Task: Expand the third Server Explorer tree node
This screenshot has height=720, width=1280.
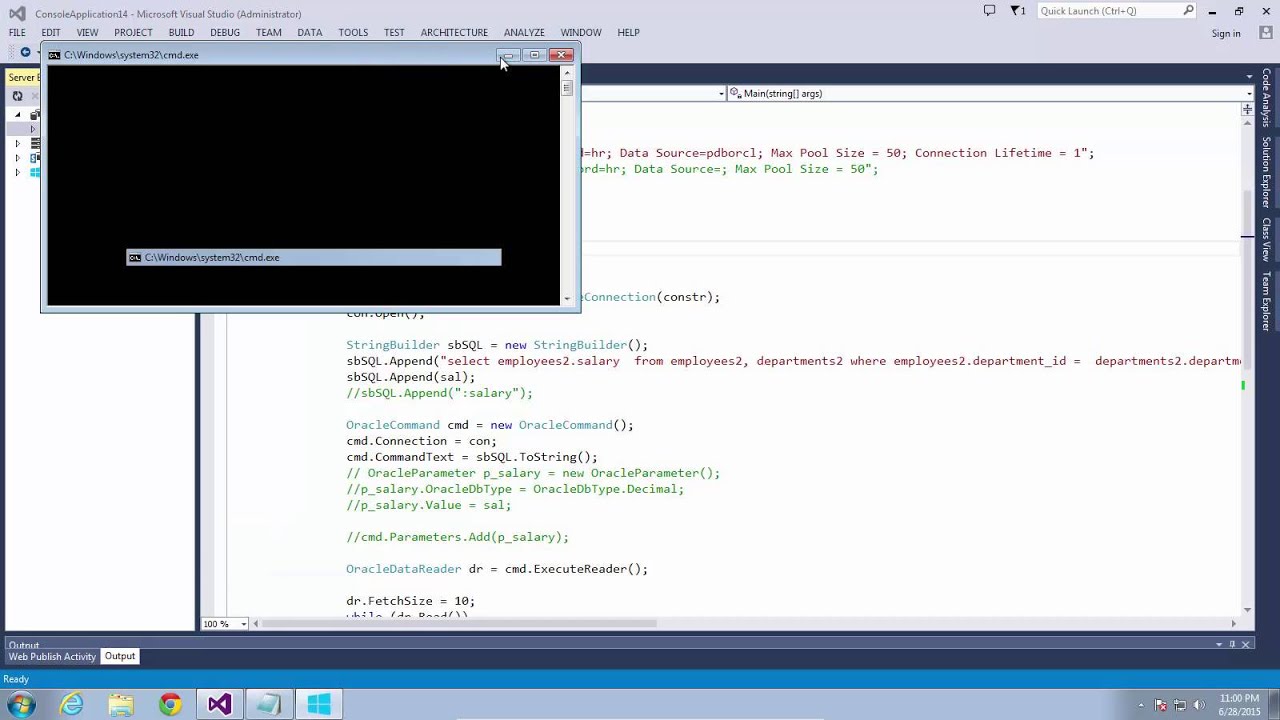Action: coord(17,172)
